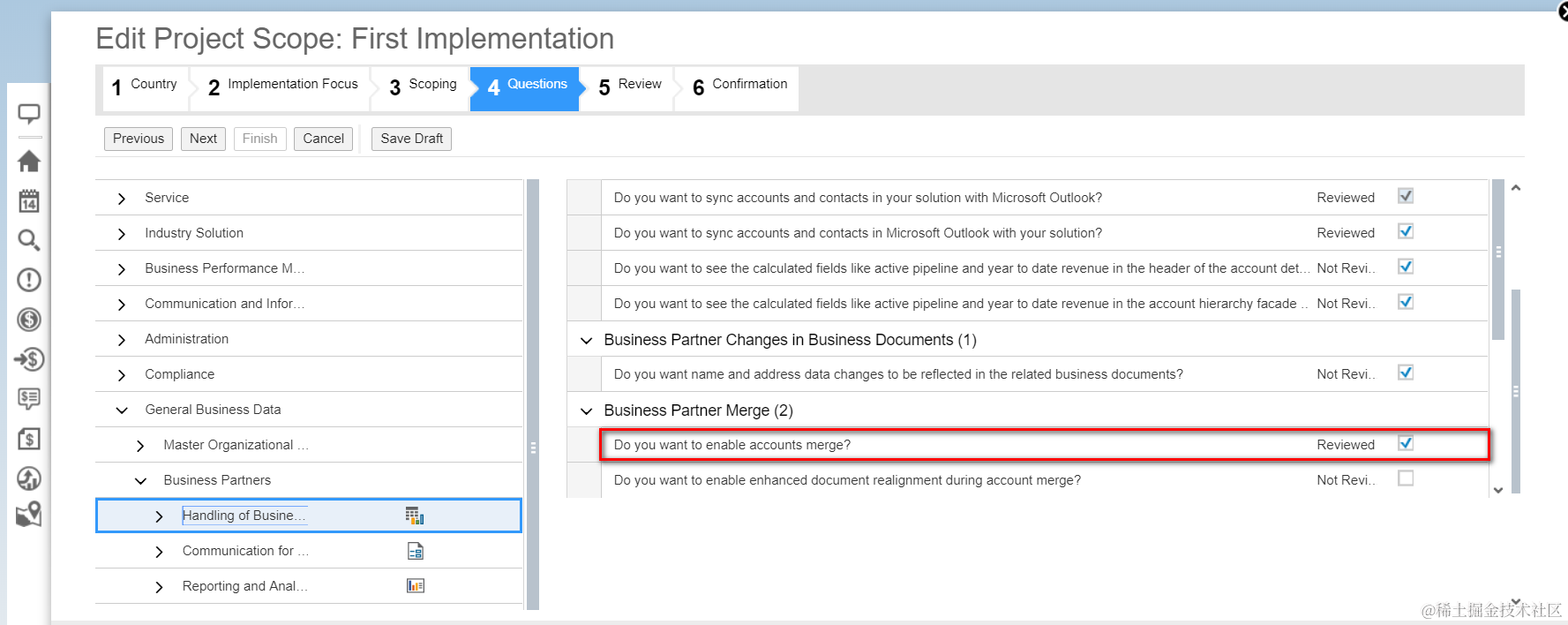Image resolution: width=1568 pixels, height=625 pixels.
Task: Click the Previous button
Action: point(139,139)
